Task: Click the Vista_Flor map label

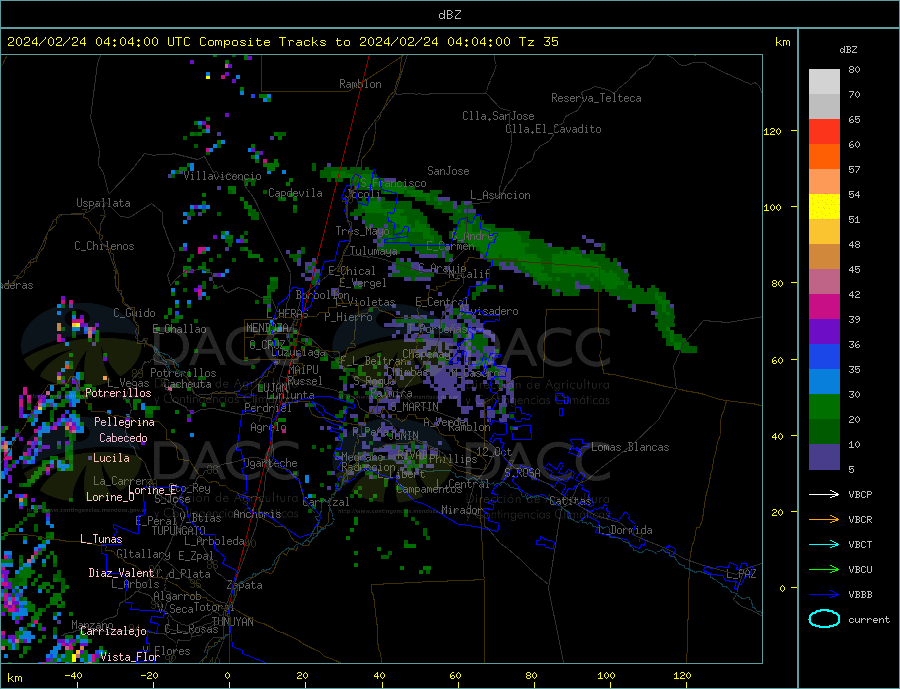Action: coord(130,657)
